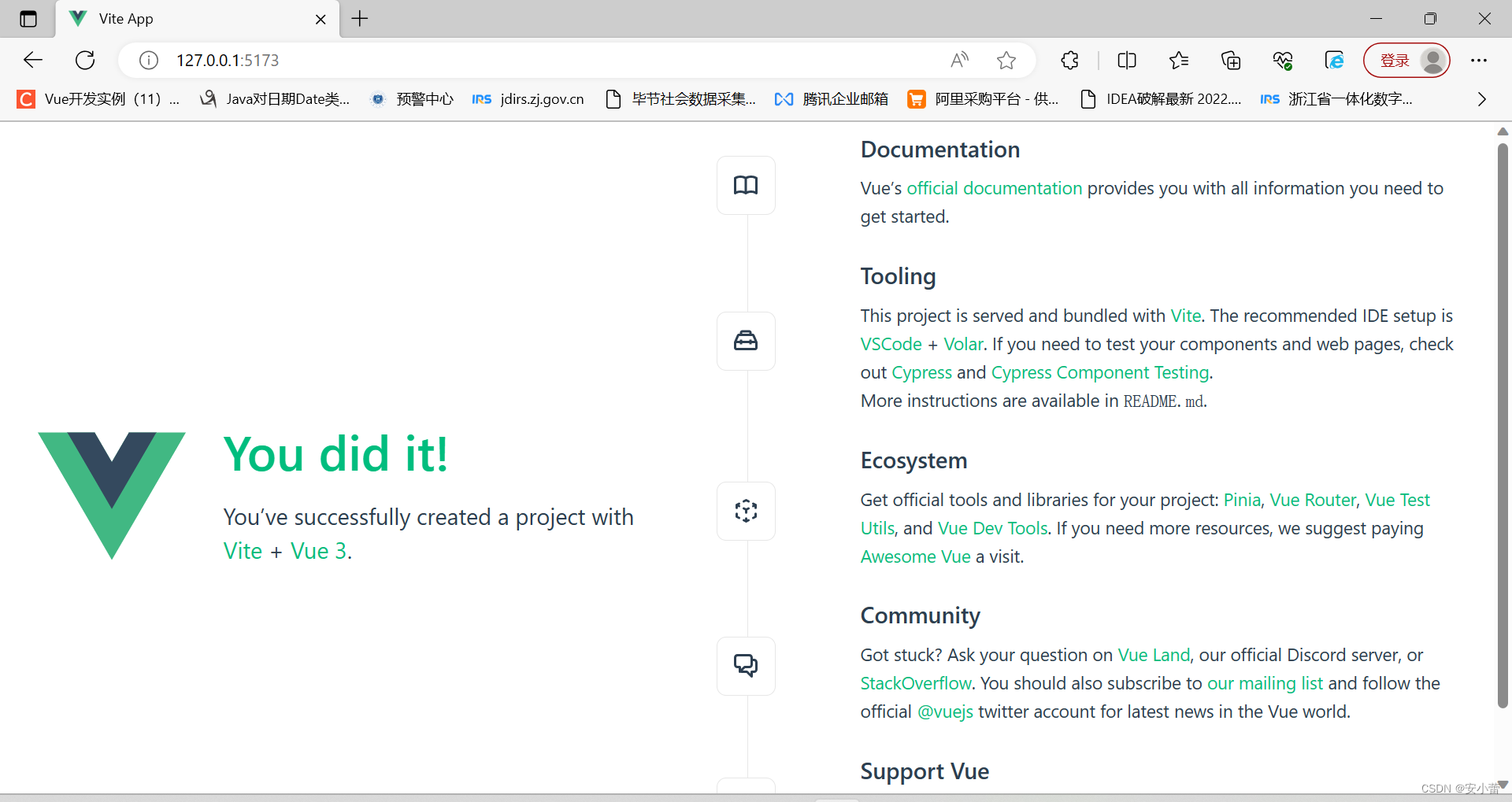
Task: Open the tab actions menu icon
Action: pyautogui.click(x=28, y=19)
